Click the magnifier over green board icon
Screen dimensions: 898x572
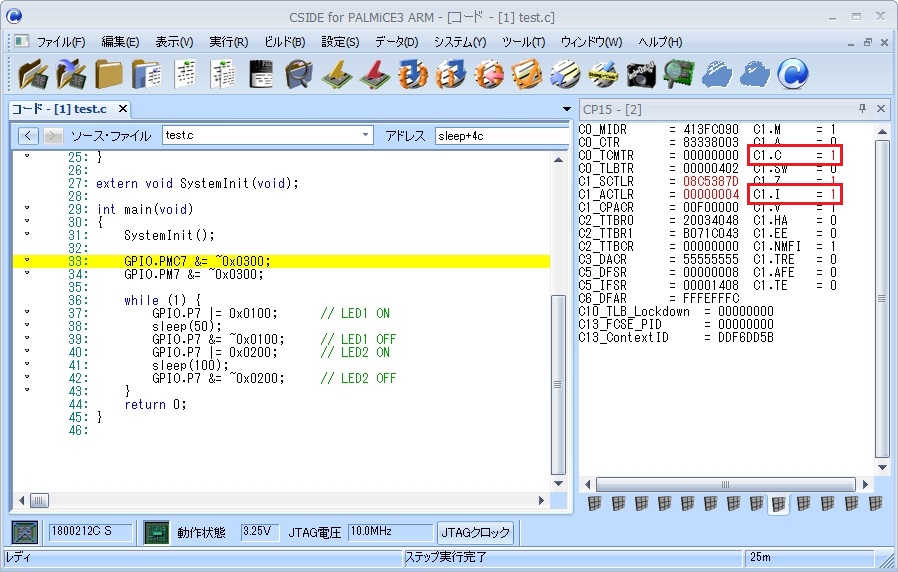[679, 74]
